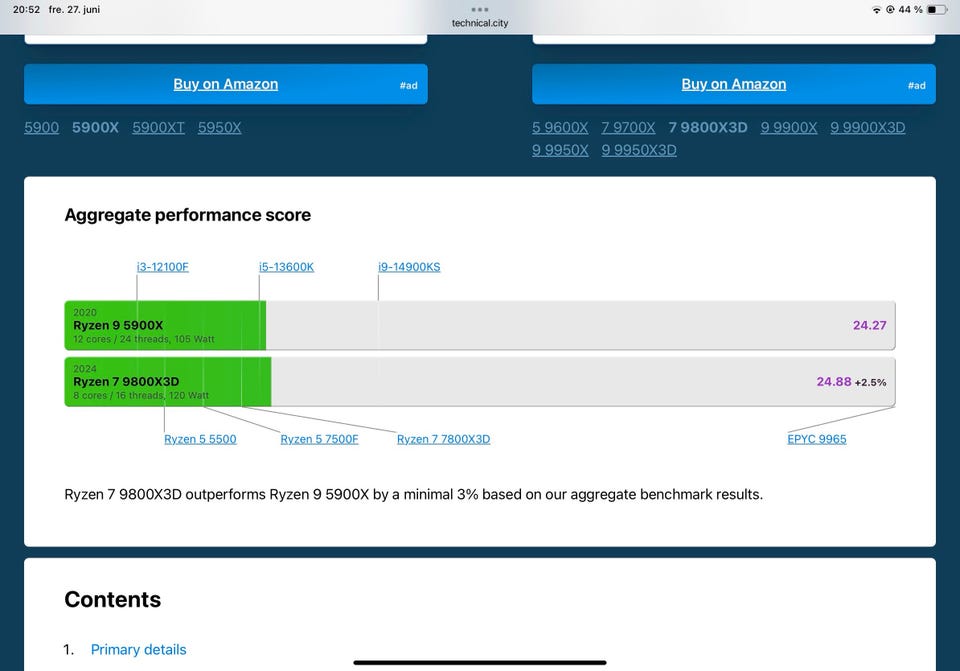Click the left #ad label
The width and height of the screenshot is (960, 671).
tap(408, 86)
